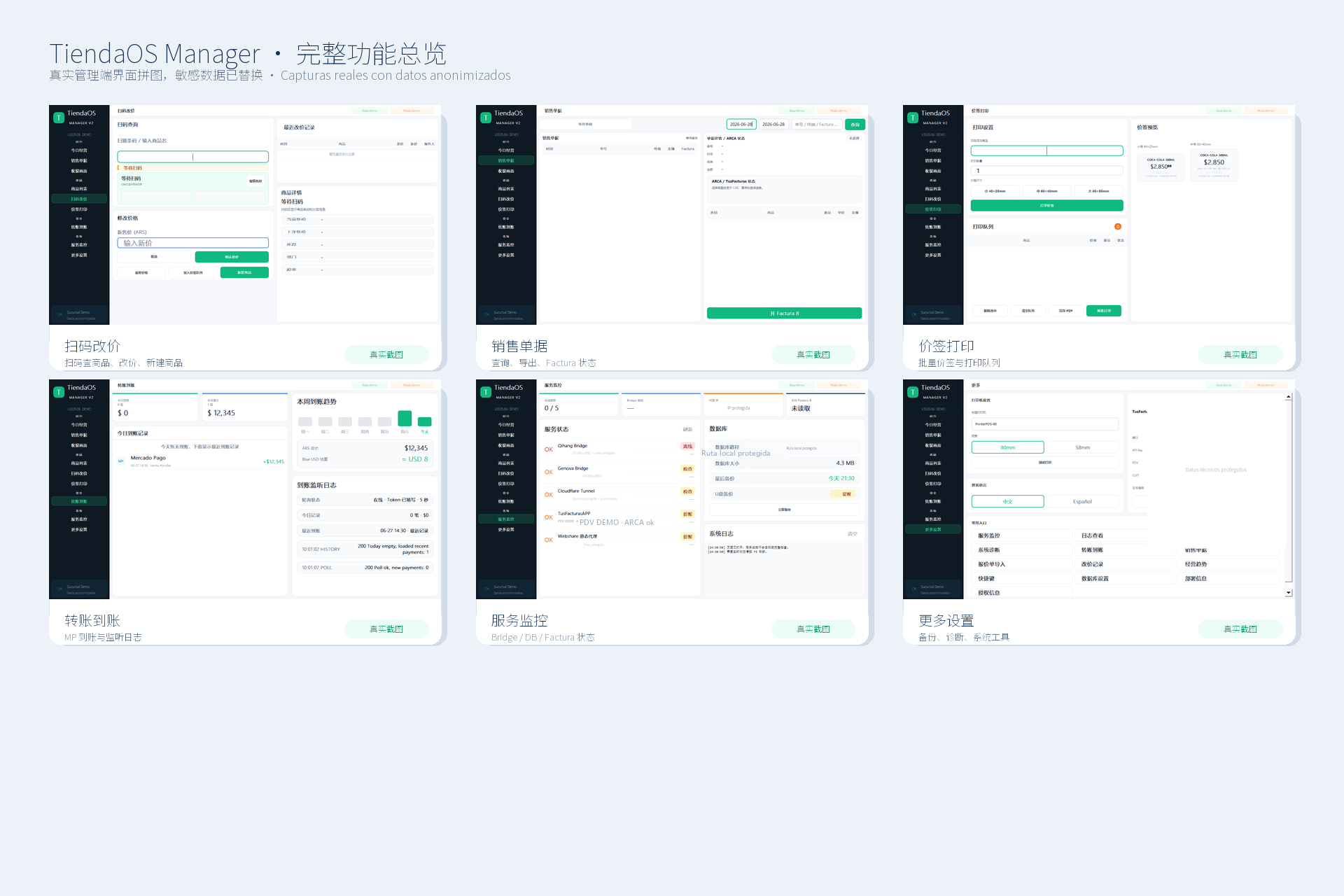Select 服务监控 in 服务监控 panel sidebar
1344x896 pixels.
coord(506,519)
